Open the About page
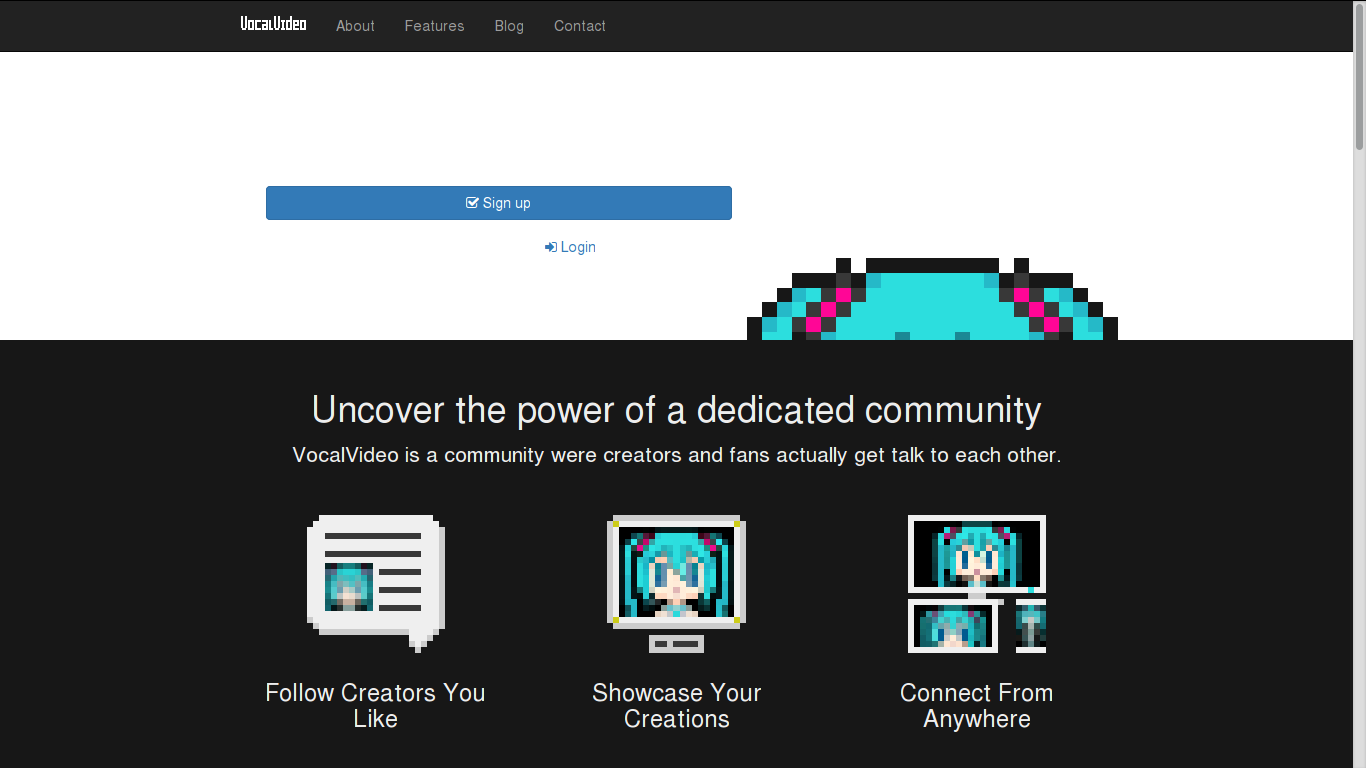The height and width of the screenshot is (768, 1366). (355, 26)
